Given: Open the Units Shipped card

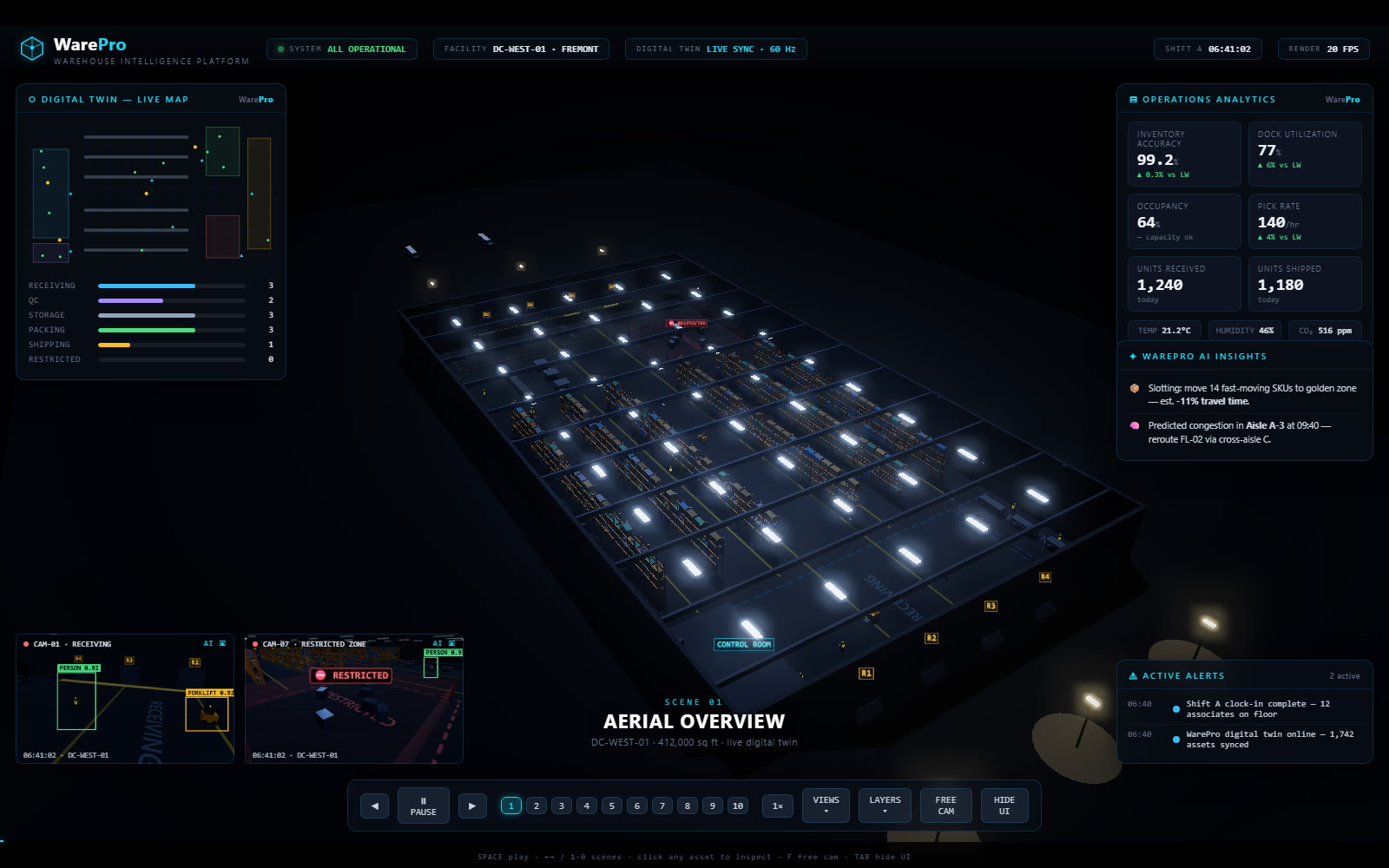Looking at the screenshot, I should click(x=1305, y=284).
